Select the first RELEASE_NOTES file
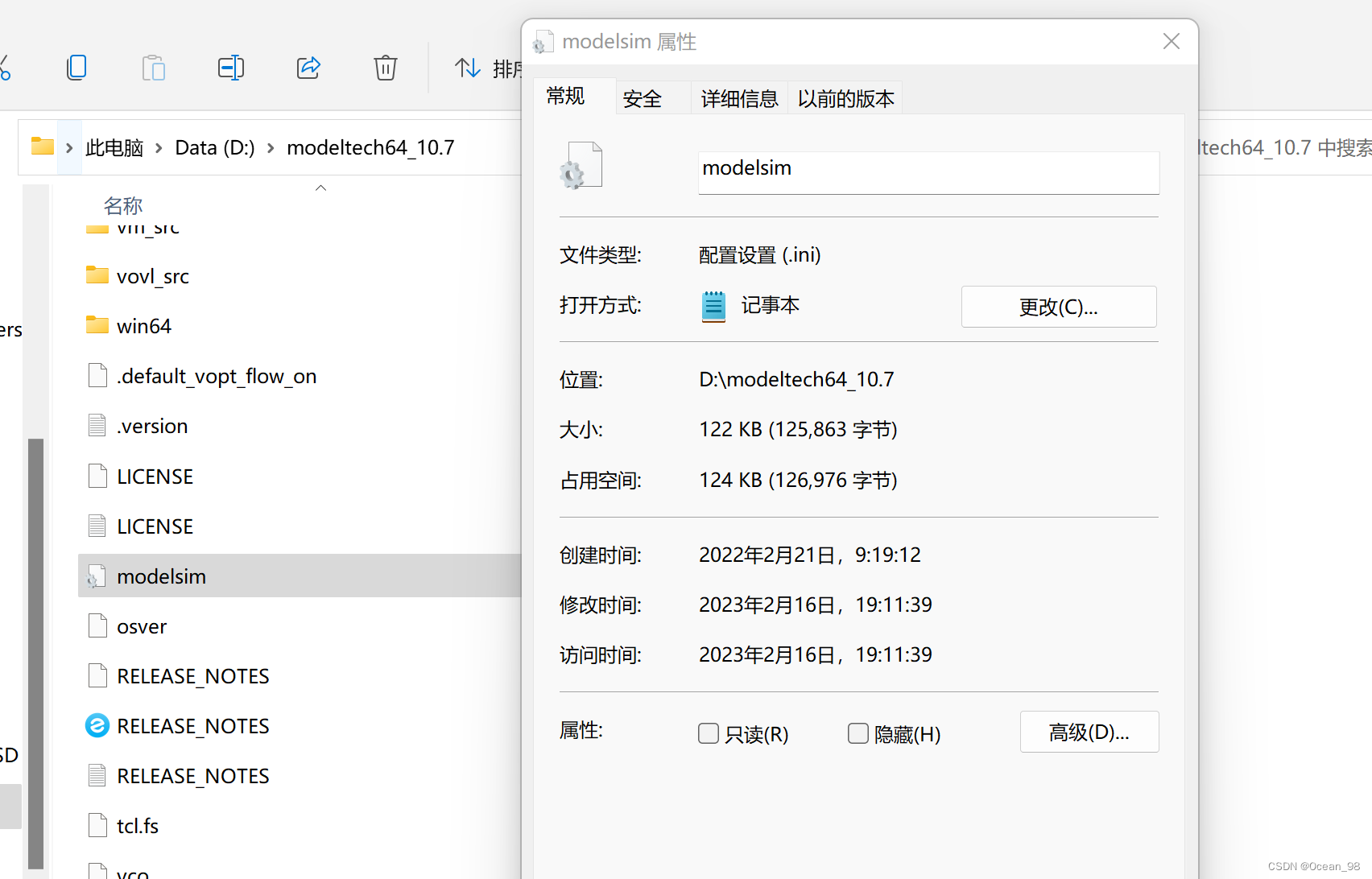The width and height of the screenshot is (1372, 879). 300,676
